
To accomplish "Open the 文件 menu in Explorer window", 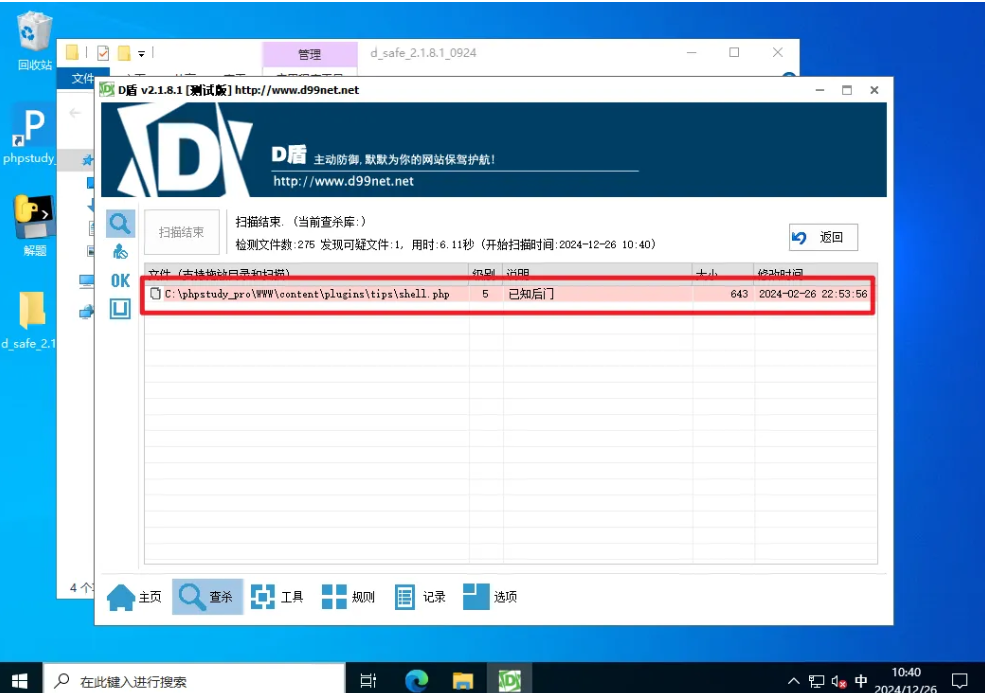I will [82, 78].
